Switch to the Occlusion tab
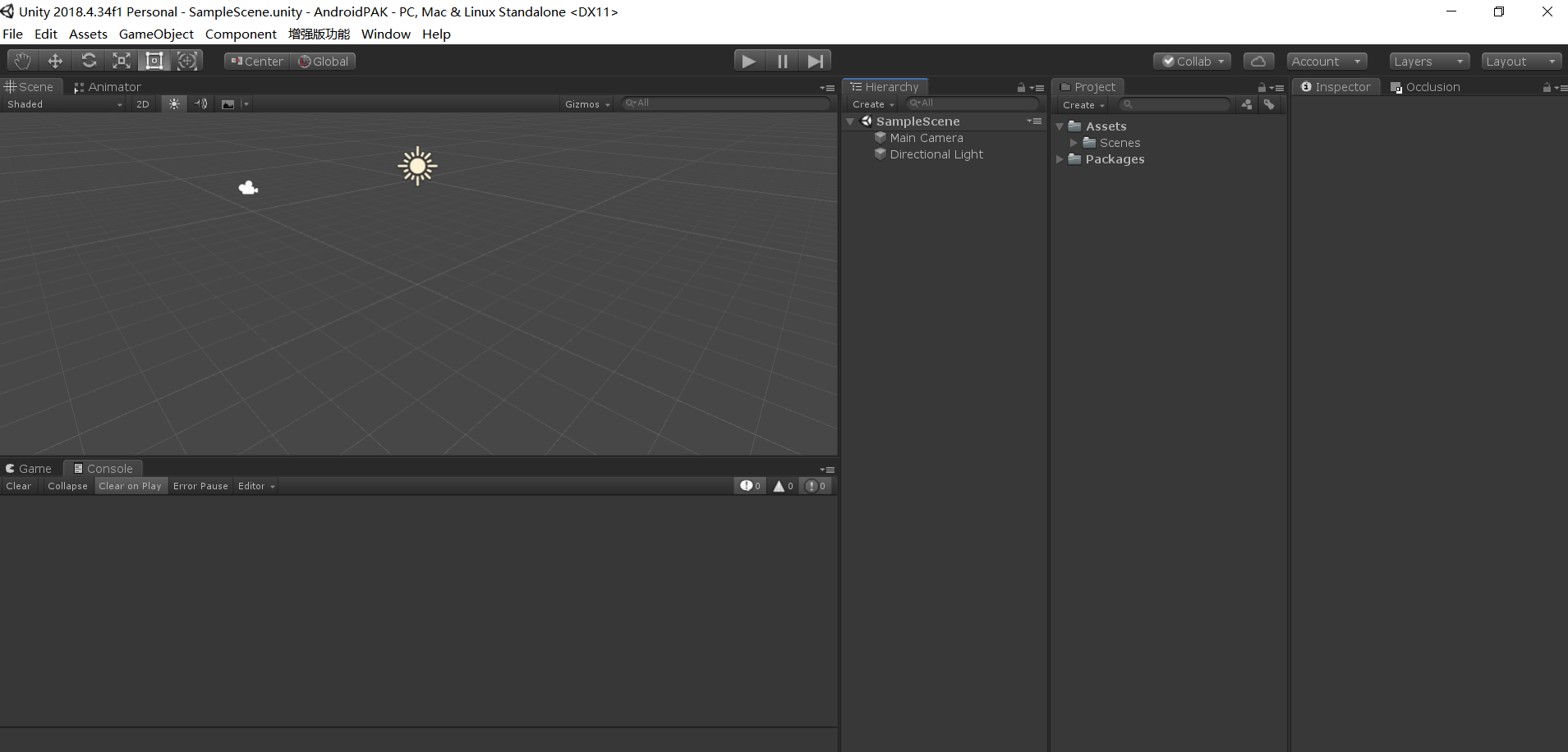This screenshot has width=1568, height=752. point(1425,87)
